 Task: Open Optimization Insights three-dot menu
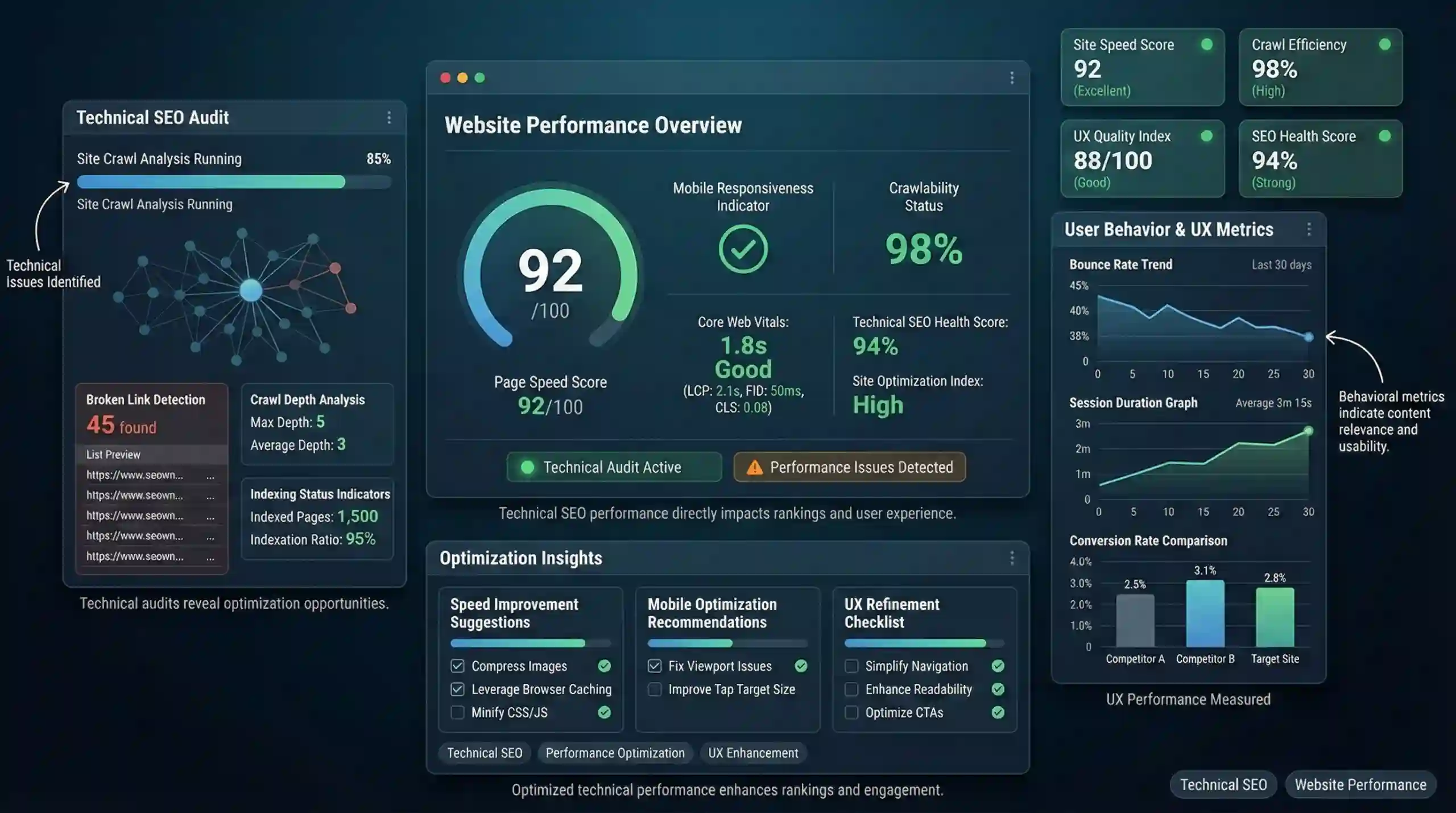point(1012,558)
